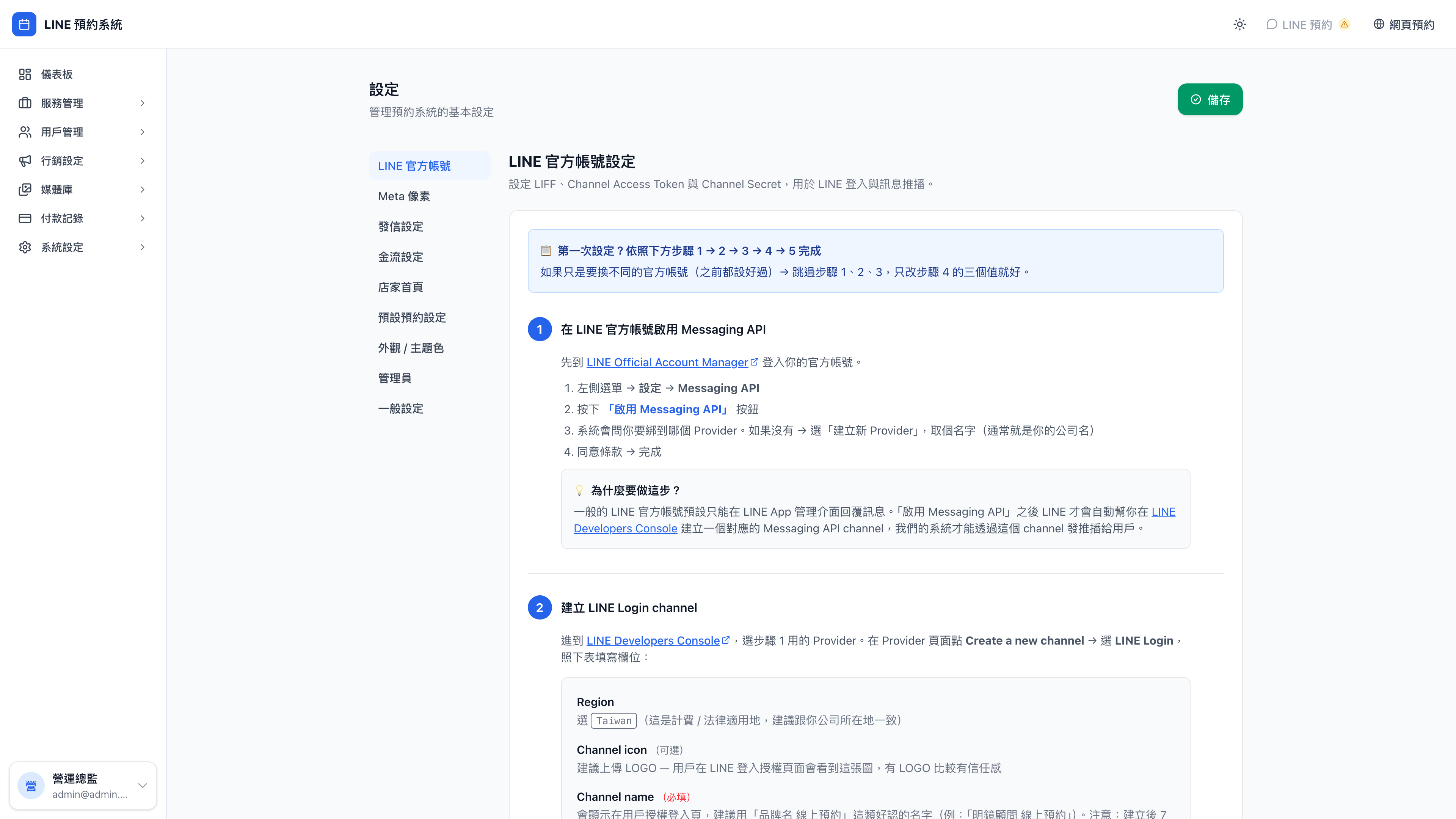
Task: Open the 金流設定 settings tab
Action: (x=430, y=257)
